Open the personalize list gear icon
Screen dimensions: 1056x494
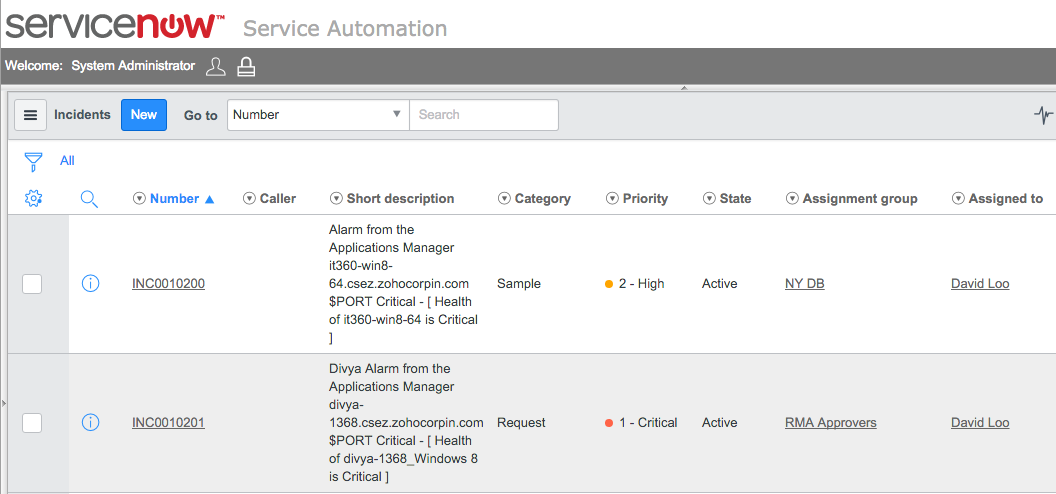pyautogui.click(x=33, y=199)
